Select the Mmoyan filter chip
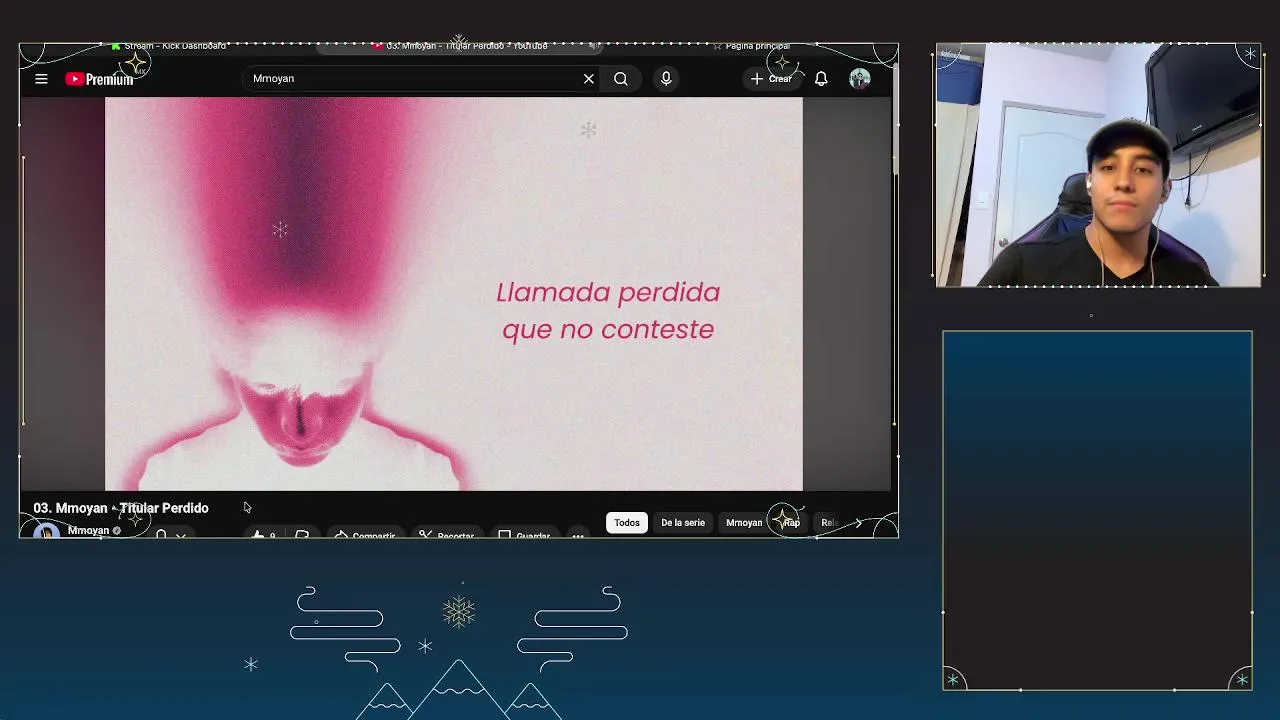 coord(744,523)
